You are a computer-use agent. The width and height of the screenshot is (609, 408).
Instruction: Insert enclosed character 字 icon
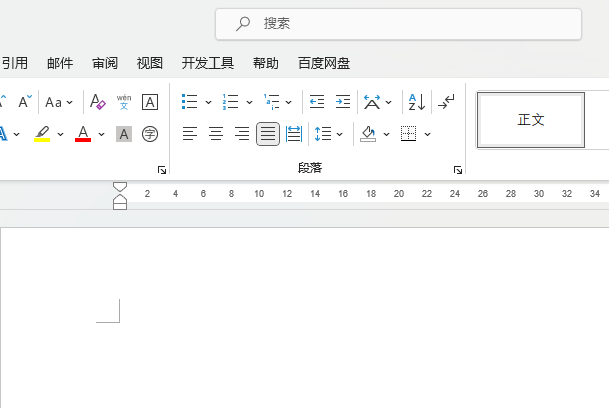point(150,134)
